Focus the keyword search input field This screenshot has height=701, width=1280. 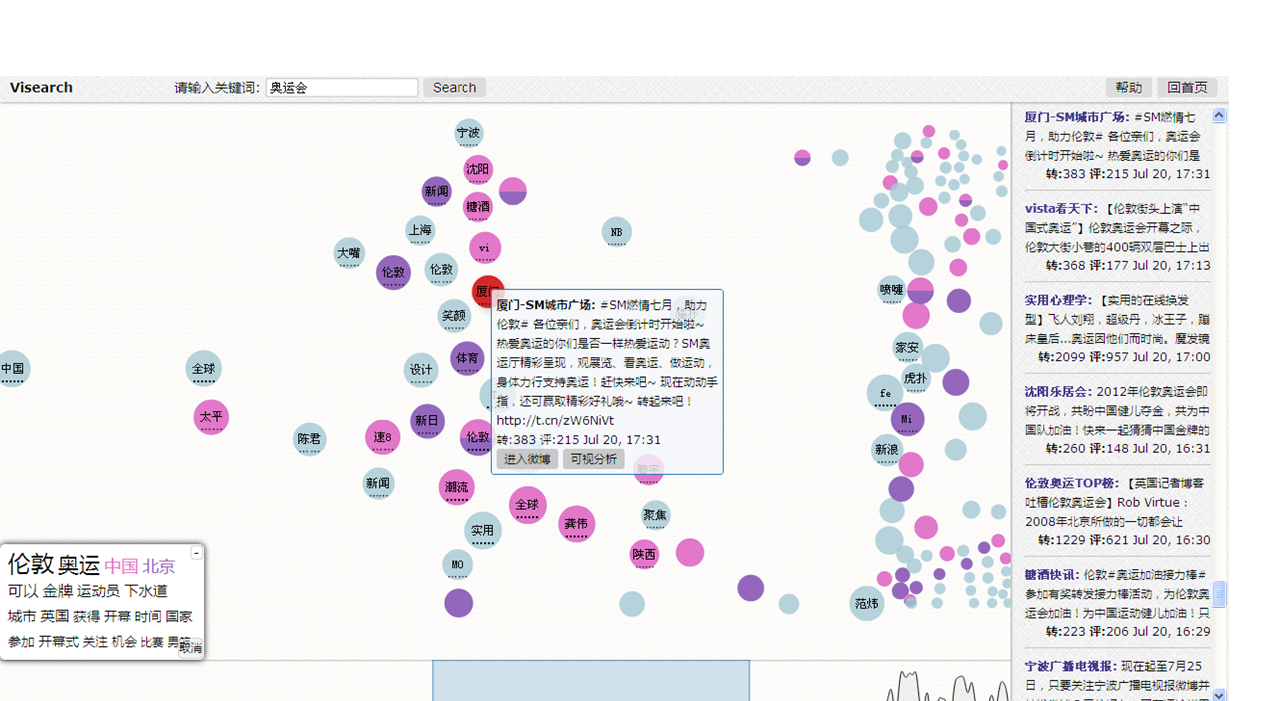(342, 88)
